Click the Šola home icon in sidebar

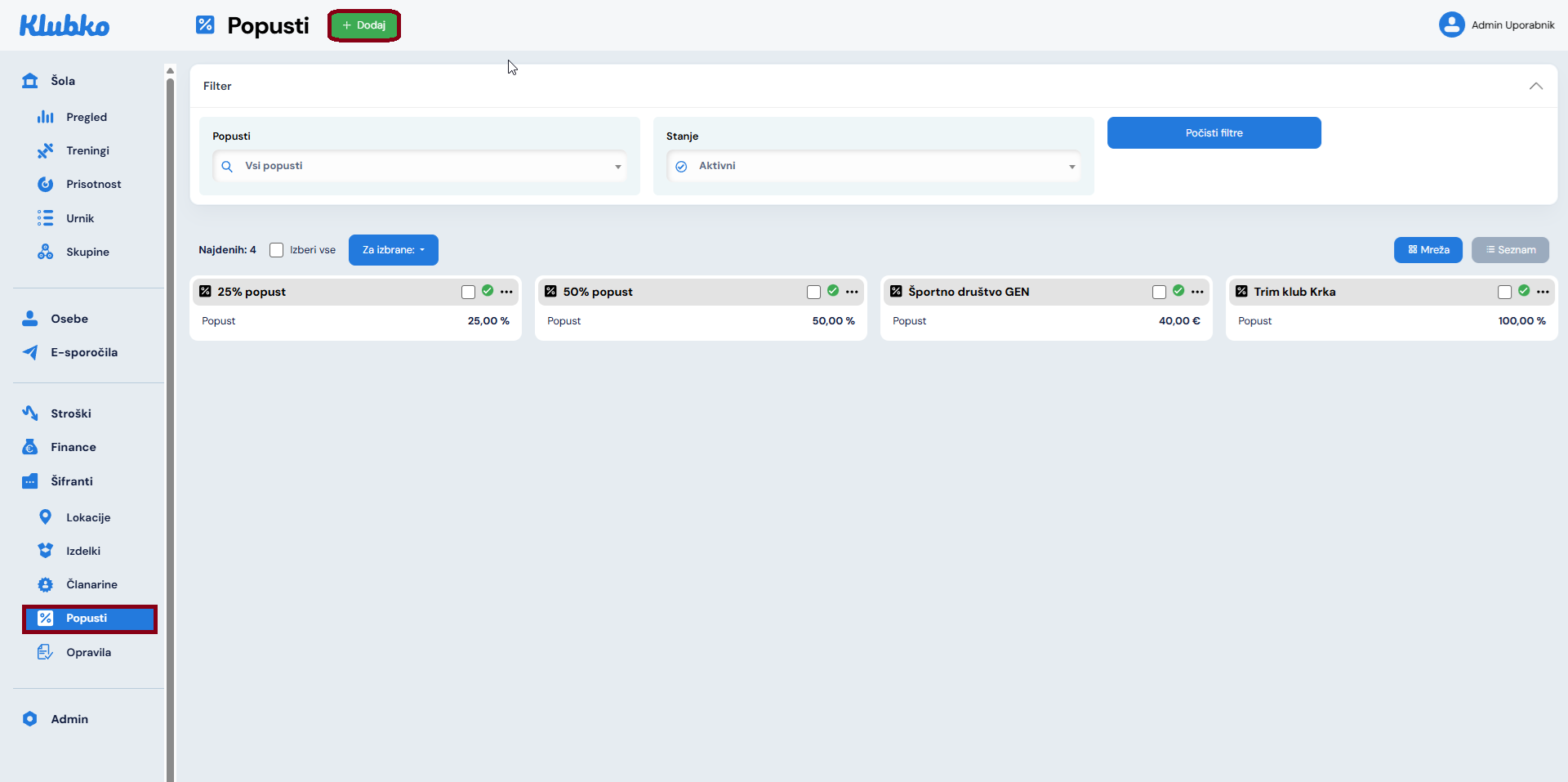pyautogui.click(x=30, y=81)
